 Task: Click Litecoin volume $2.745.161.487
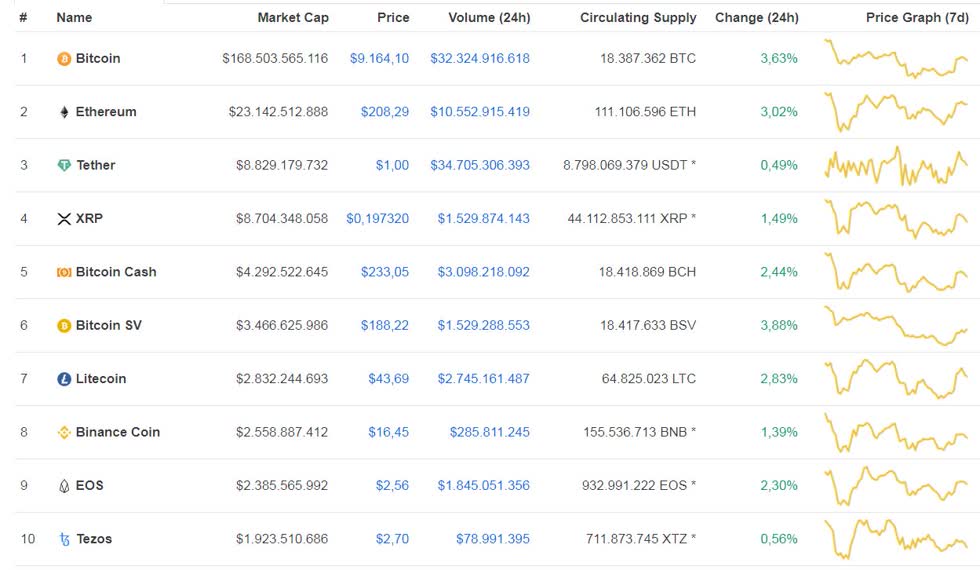484,379
